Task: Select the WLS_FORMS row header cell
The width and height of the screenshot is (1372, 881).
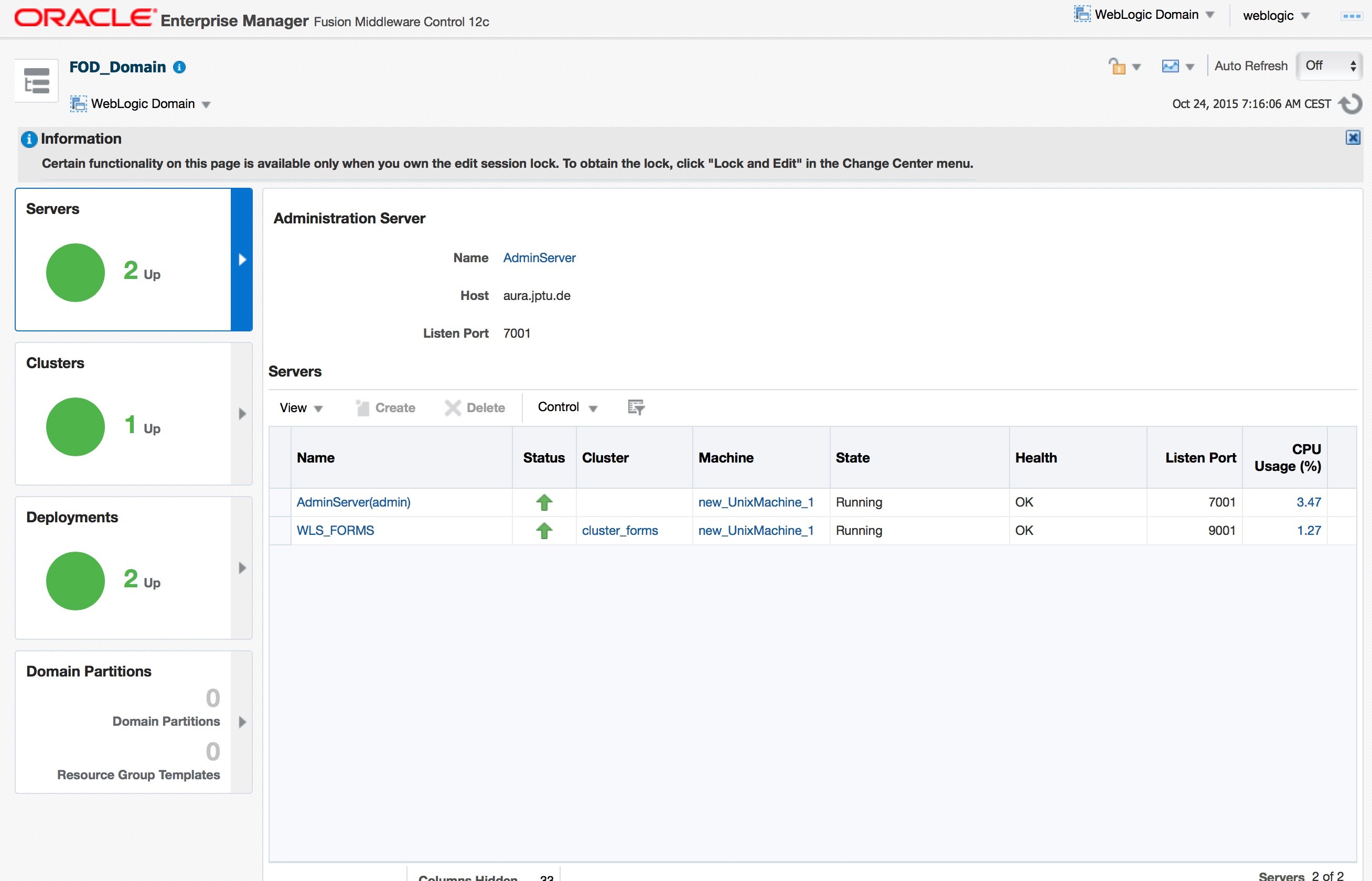Action: 280,530
